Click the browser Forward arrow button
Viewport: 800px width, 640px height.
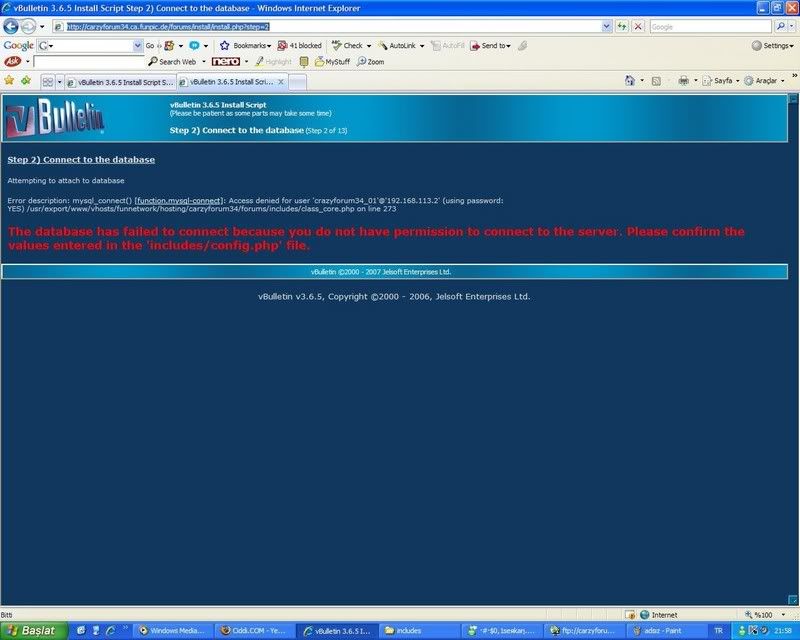click(29, 26)
